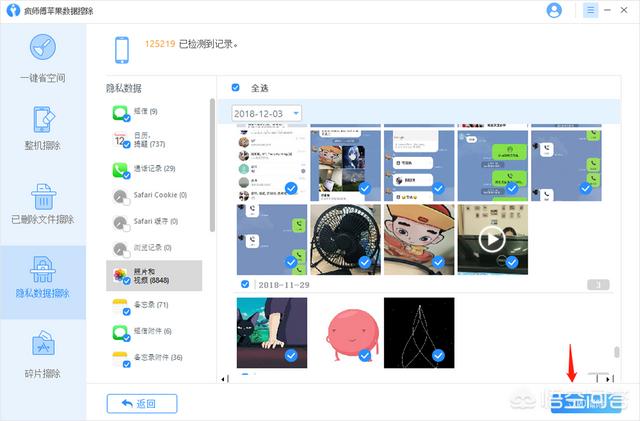The image size is (640, 421).
Task: Open the 2018-12-03 date dropdown
Action: (296, 114)
